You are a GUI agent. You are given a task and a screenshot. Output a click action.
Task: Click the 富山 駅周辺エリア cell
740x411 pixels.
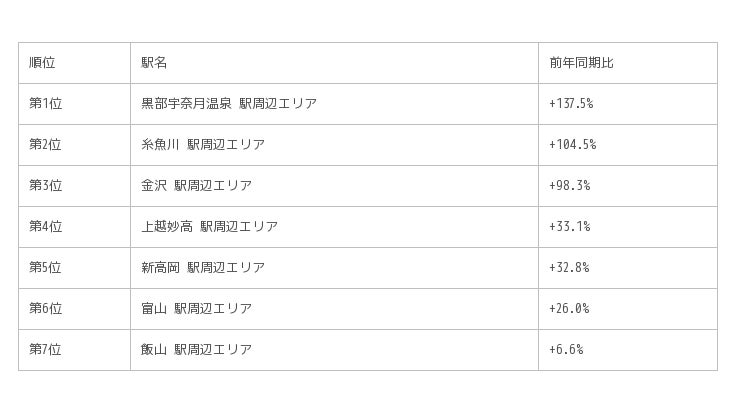pyautogui.click(x=196, y=309)
